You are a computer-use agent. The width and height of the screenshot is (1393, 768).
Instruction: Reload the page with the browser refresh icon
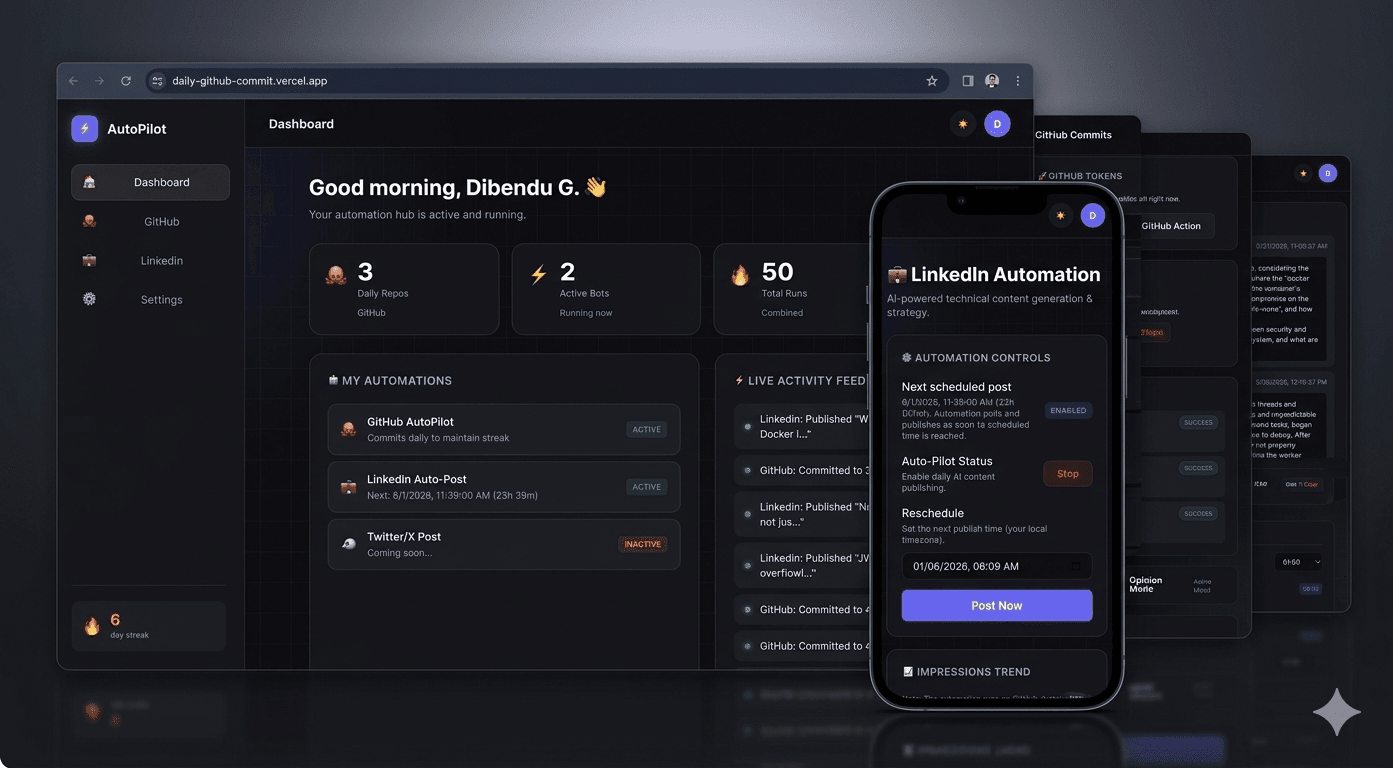(126, 81)
